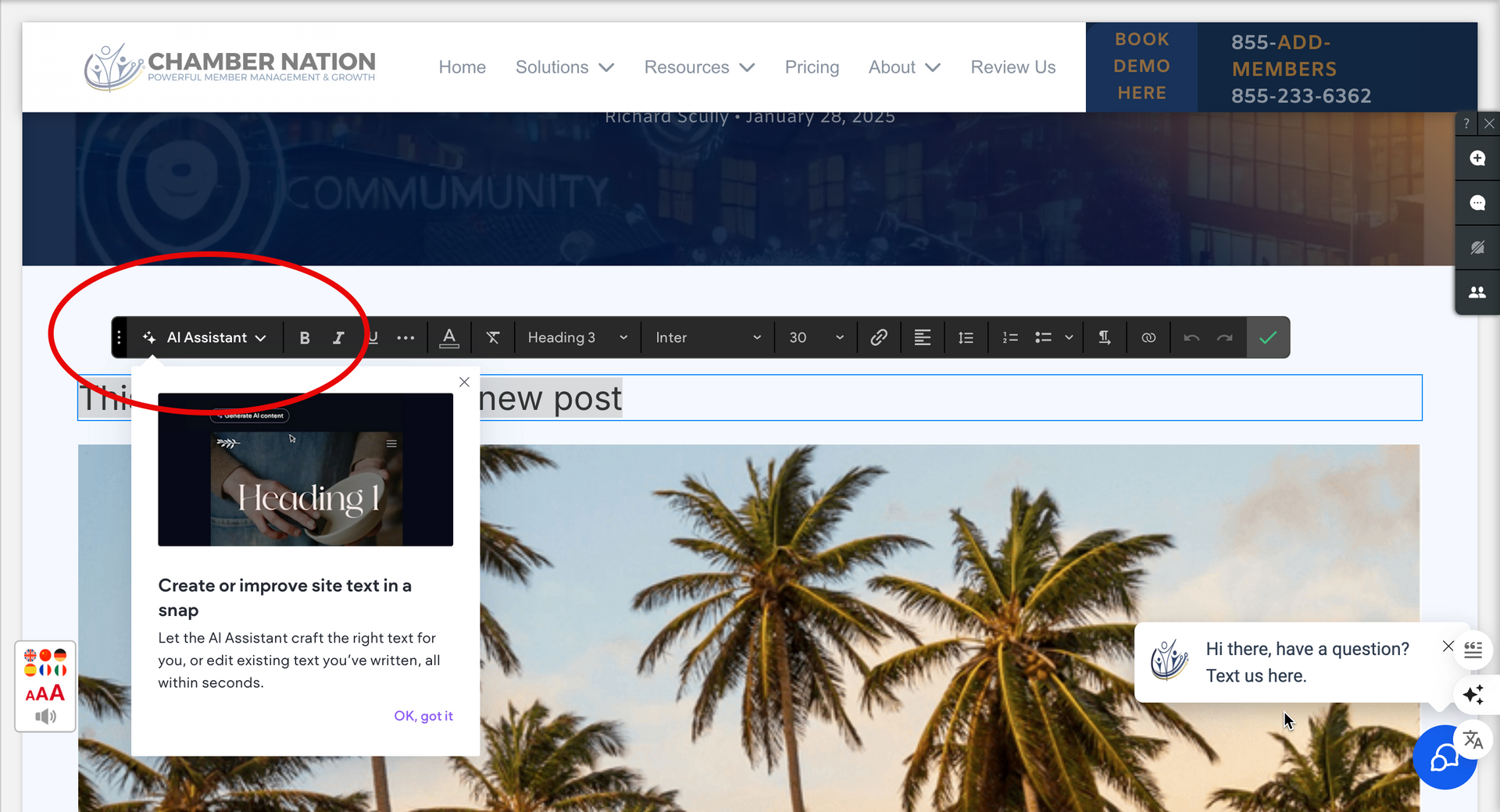This screenshot has width=1500, height=812.
Task: Toggle underline formatting
Action: [373, 337]
